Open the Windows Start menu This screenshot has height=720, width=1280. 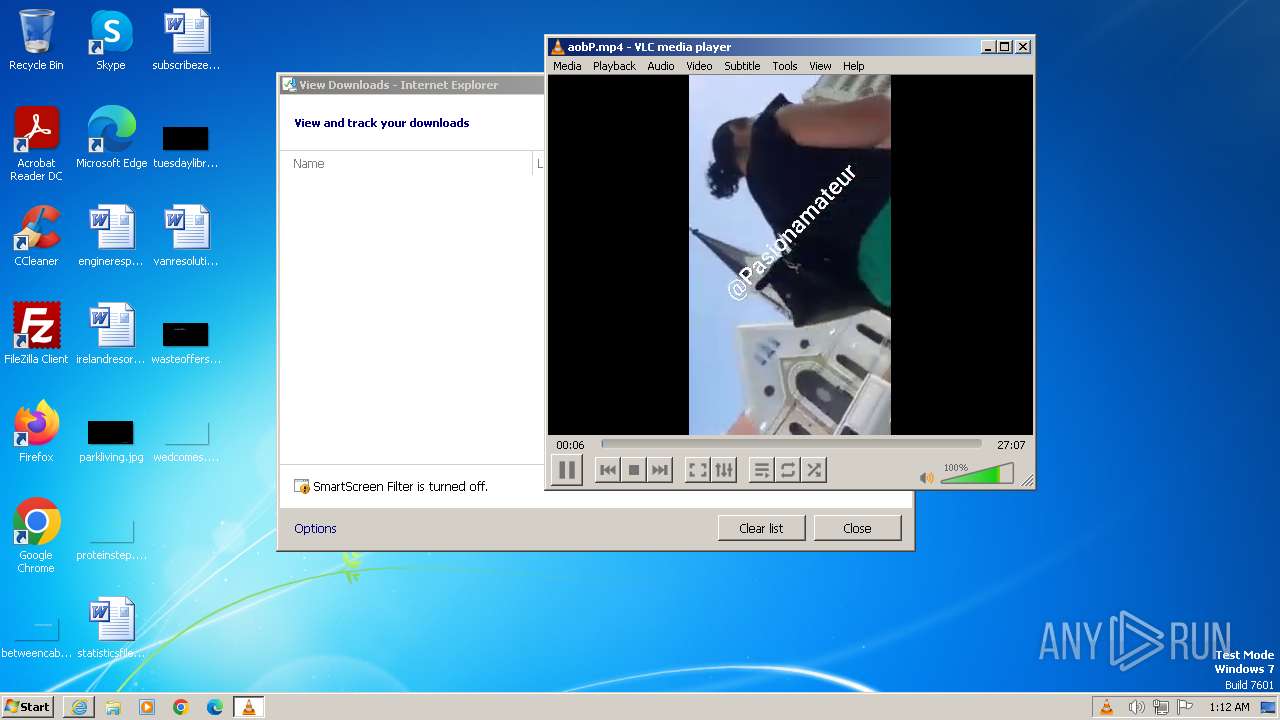pyautogui.click(x=28, y=706)
